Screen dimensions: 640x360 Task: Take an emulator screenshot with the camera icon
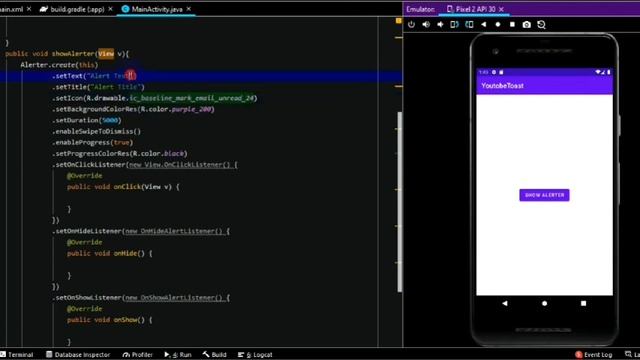pos(527,24)
